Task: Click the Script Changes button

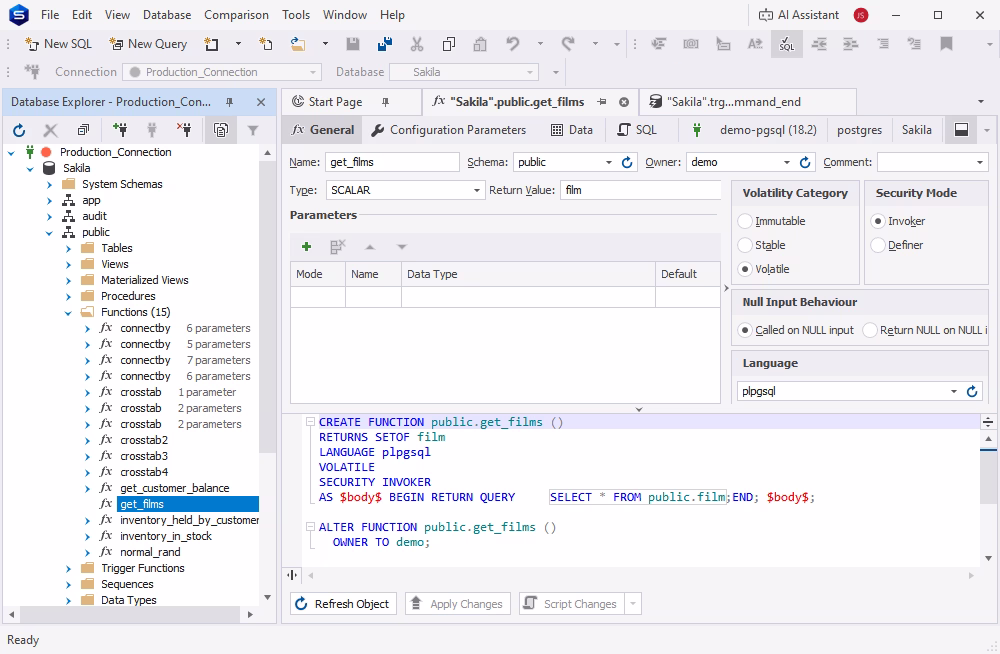Action: point(571,604)
